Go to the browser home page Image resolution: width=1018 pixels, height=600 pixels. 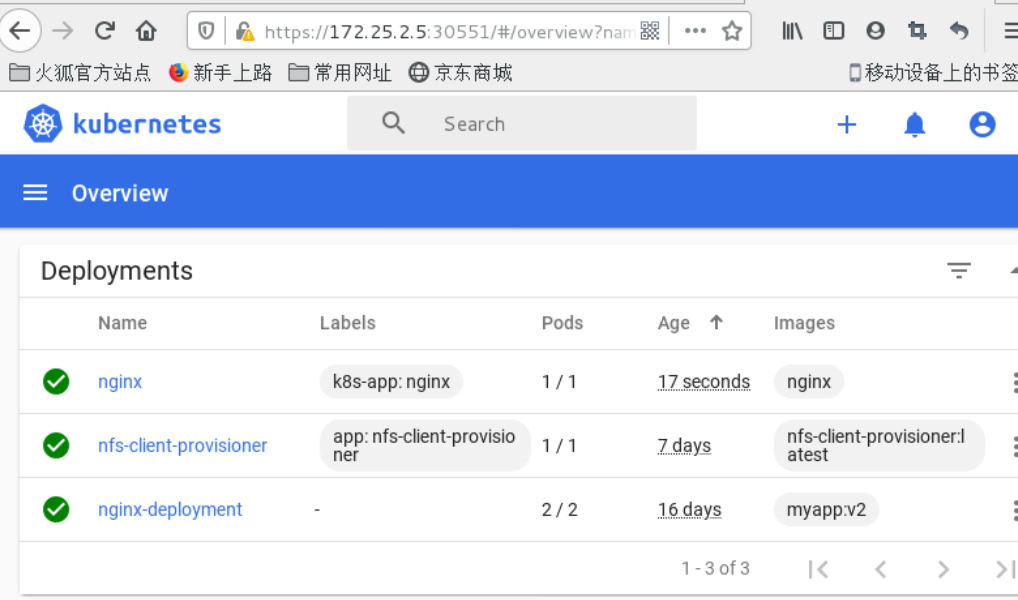(x=146, y=31)
